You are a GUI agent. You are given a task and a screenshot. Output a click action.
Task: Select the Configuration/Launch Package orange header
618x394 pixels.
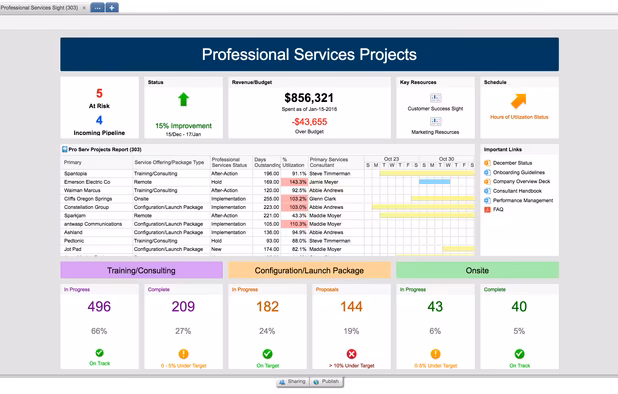pos(309,270)
